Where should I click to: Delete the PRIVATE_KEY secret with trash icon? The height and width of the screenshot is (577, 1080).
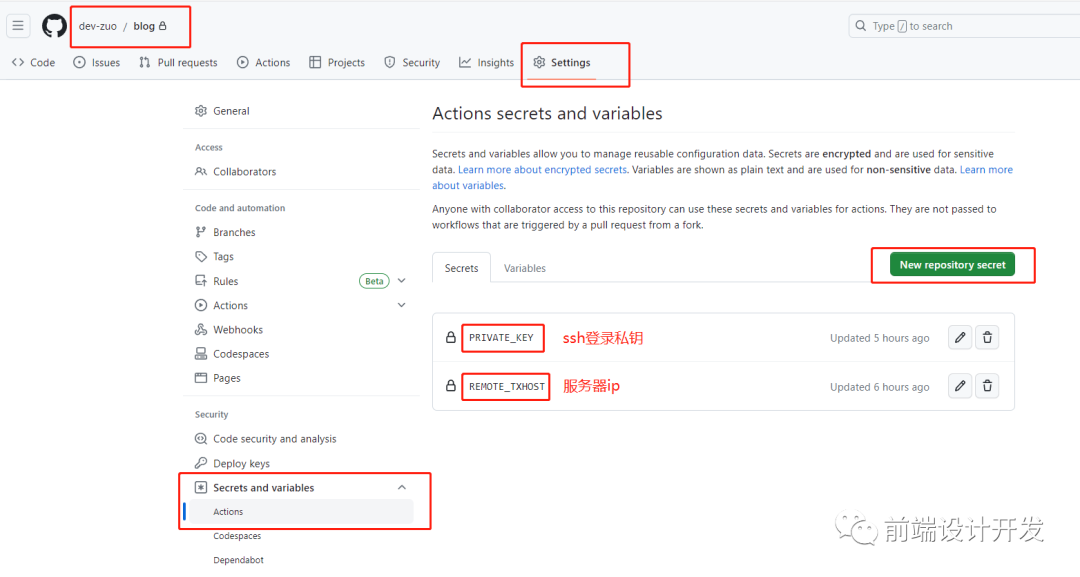pyautogui.click(x=987, y=337)
